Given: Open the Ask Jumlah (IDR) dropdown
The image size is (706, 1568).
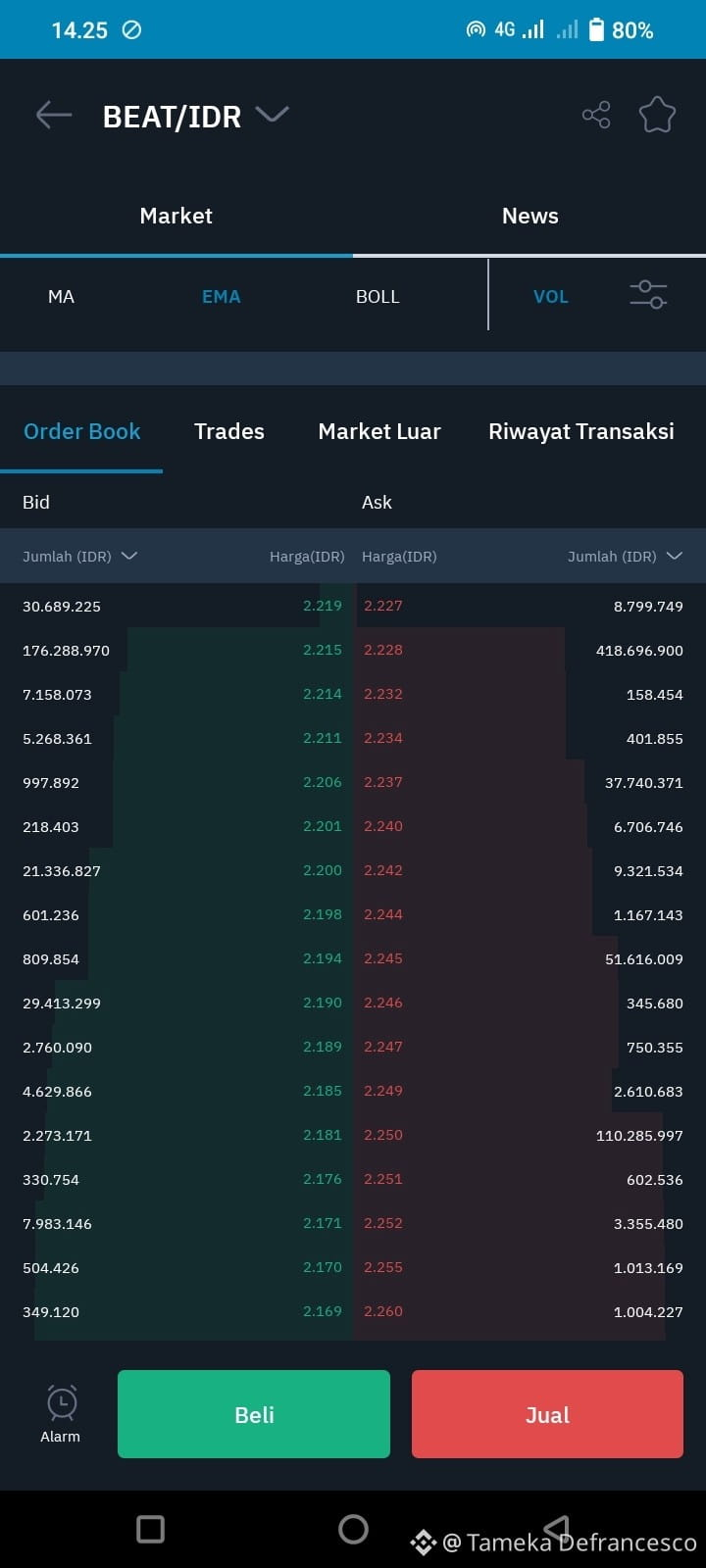Looking at the screenshot, I should click(x=625, y=556).
